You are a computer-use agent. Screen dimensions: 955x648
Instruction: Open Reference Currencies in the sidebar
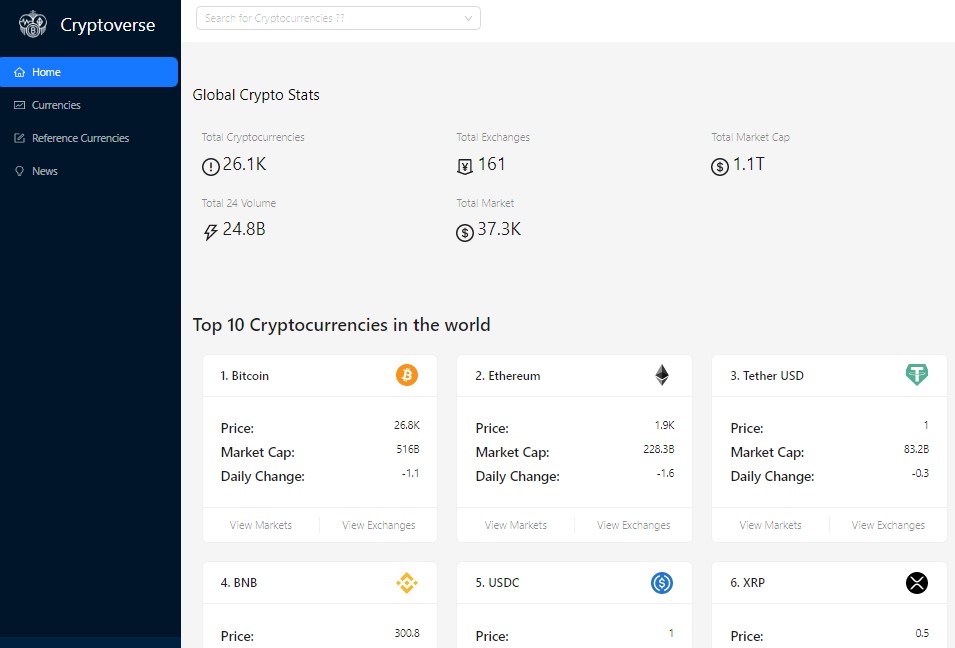(x=80, y=138)
